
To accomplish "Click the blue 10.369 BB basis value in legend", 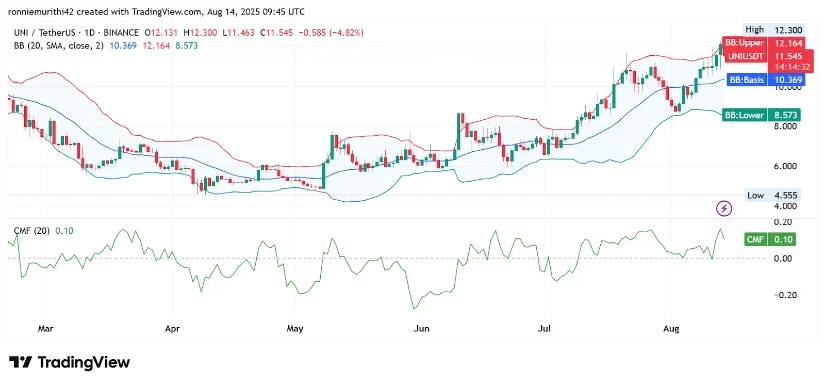I will tap(123, 46).
